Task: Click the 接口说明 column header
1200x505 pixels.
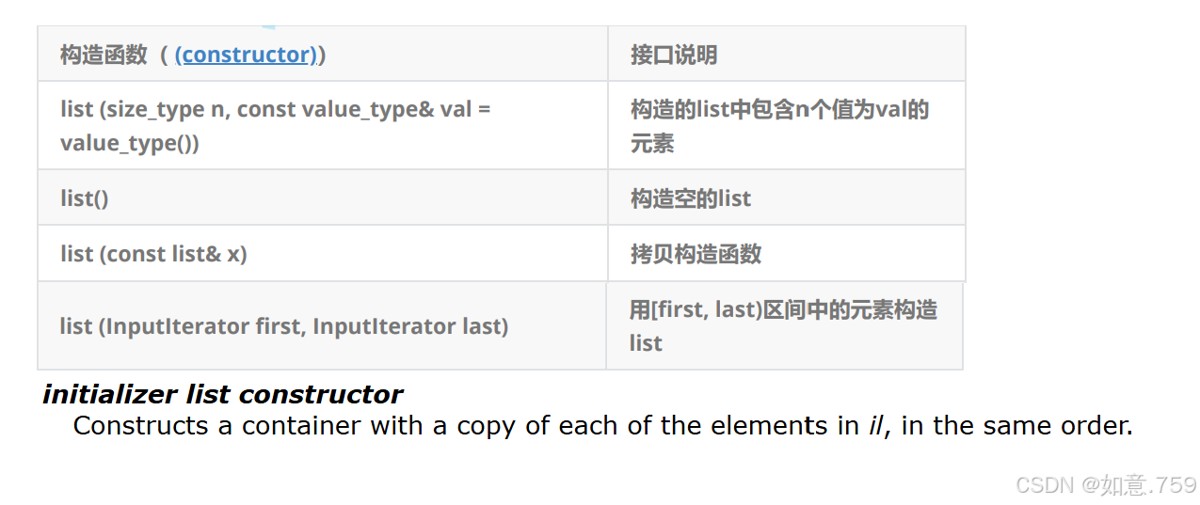Action: [673, 55]
